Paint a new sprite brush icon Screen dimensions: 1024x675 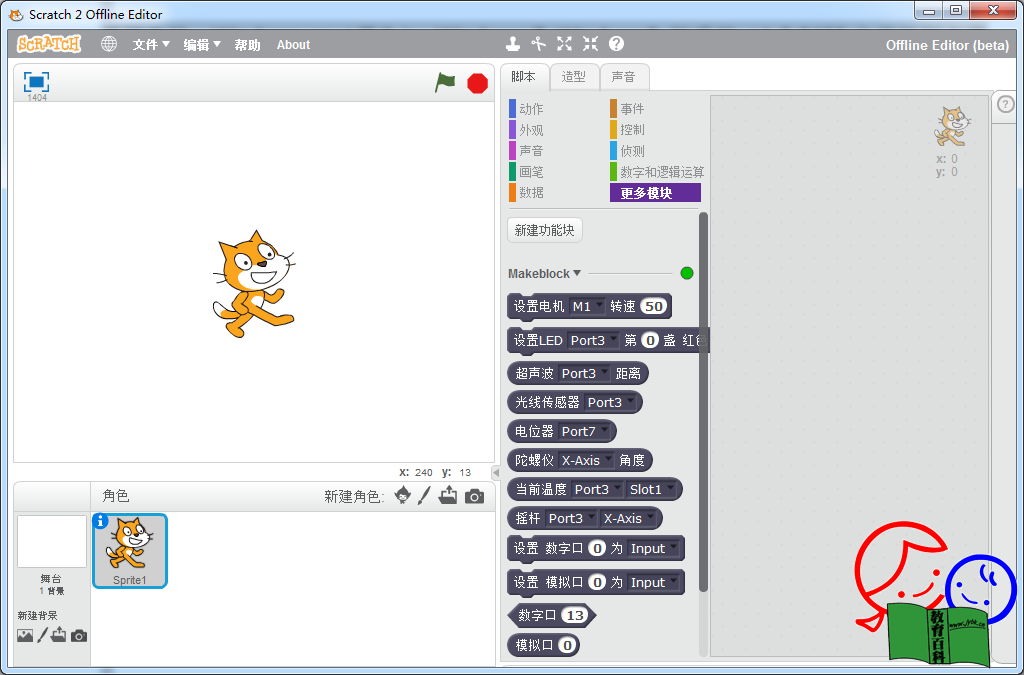(424, 495)
